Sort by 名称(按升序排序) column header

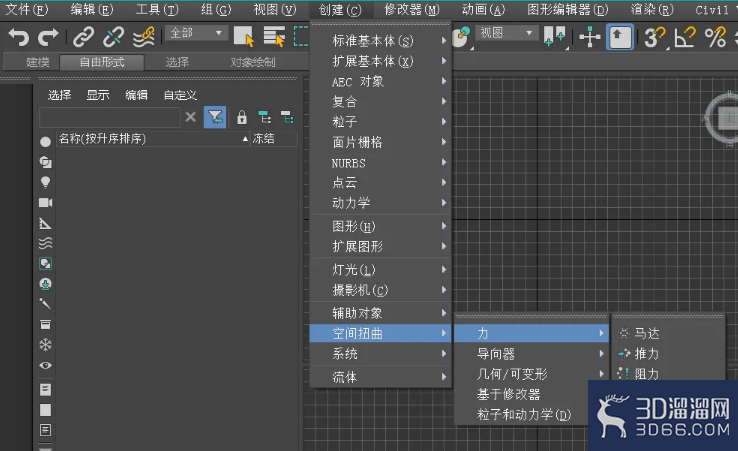[153, 139]
